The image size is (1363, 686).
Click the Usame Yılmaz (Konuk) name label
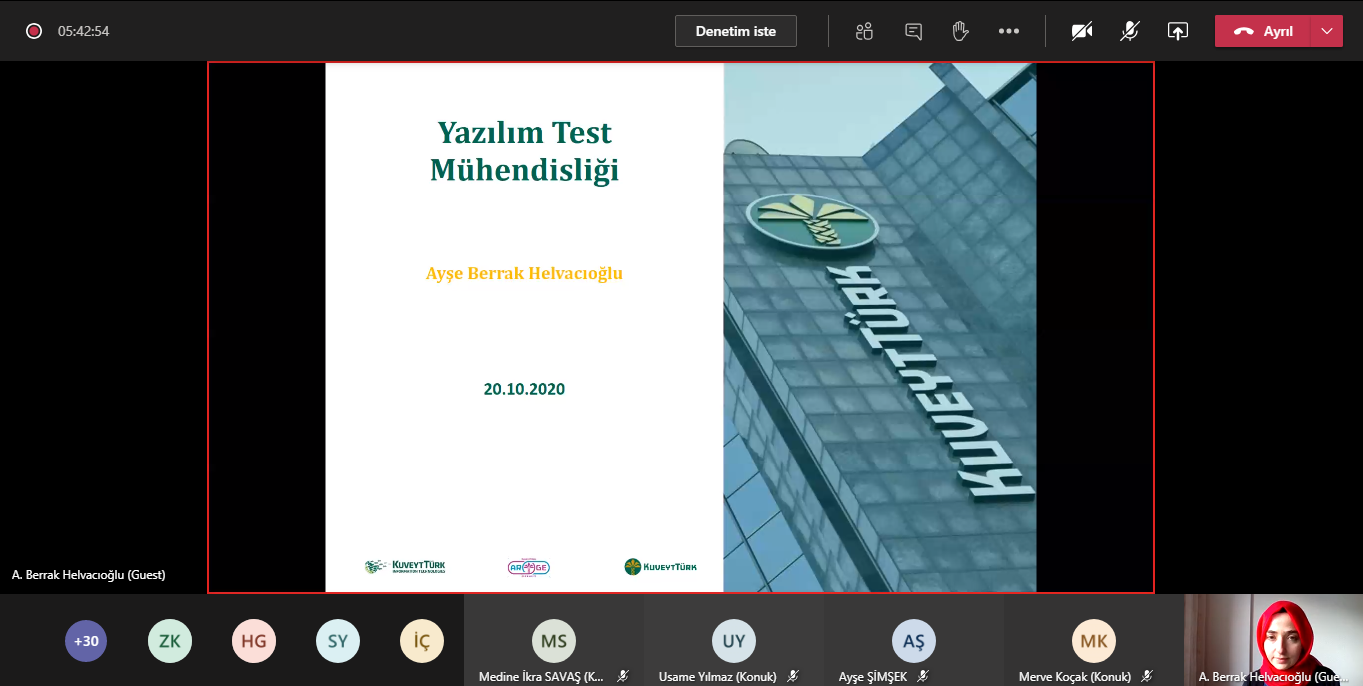click(x=717, y=677)
